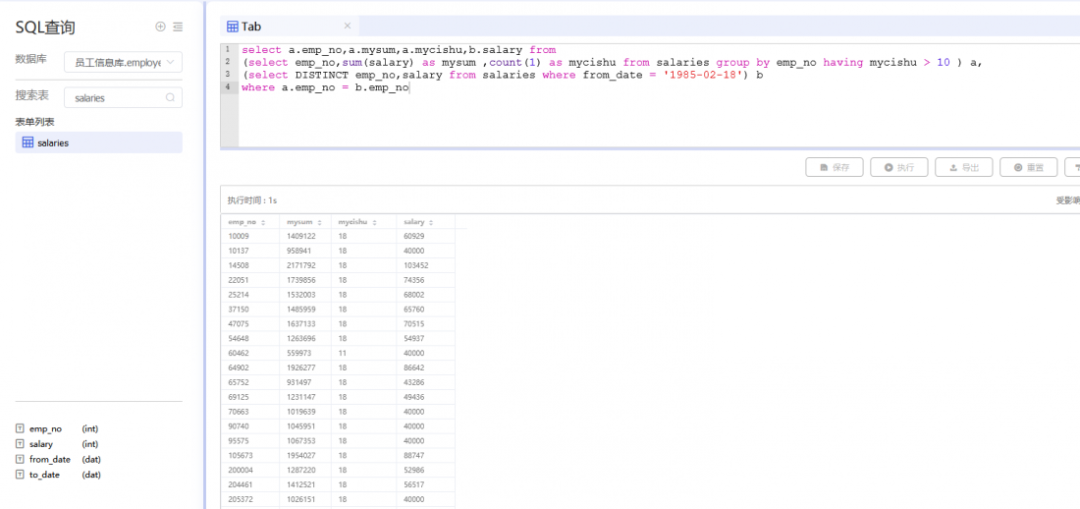This screenshot has height=509, width=1080.
Task: Click the table grid icon on the Tab tab
Action: [x=233, y=26]
